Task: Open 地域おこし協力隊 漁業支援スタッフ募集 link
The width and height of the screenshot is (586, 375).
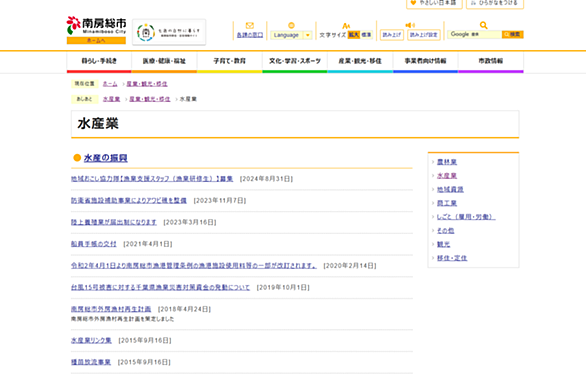Action: coord(152,179)
